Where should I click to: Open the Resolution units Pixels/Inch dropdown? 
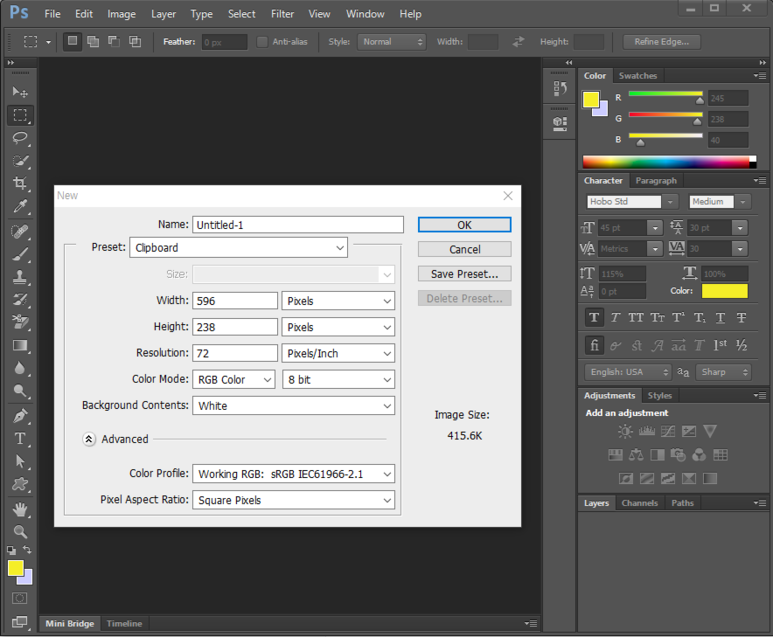pos(338,353)
